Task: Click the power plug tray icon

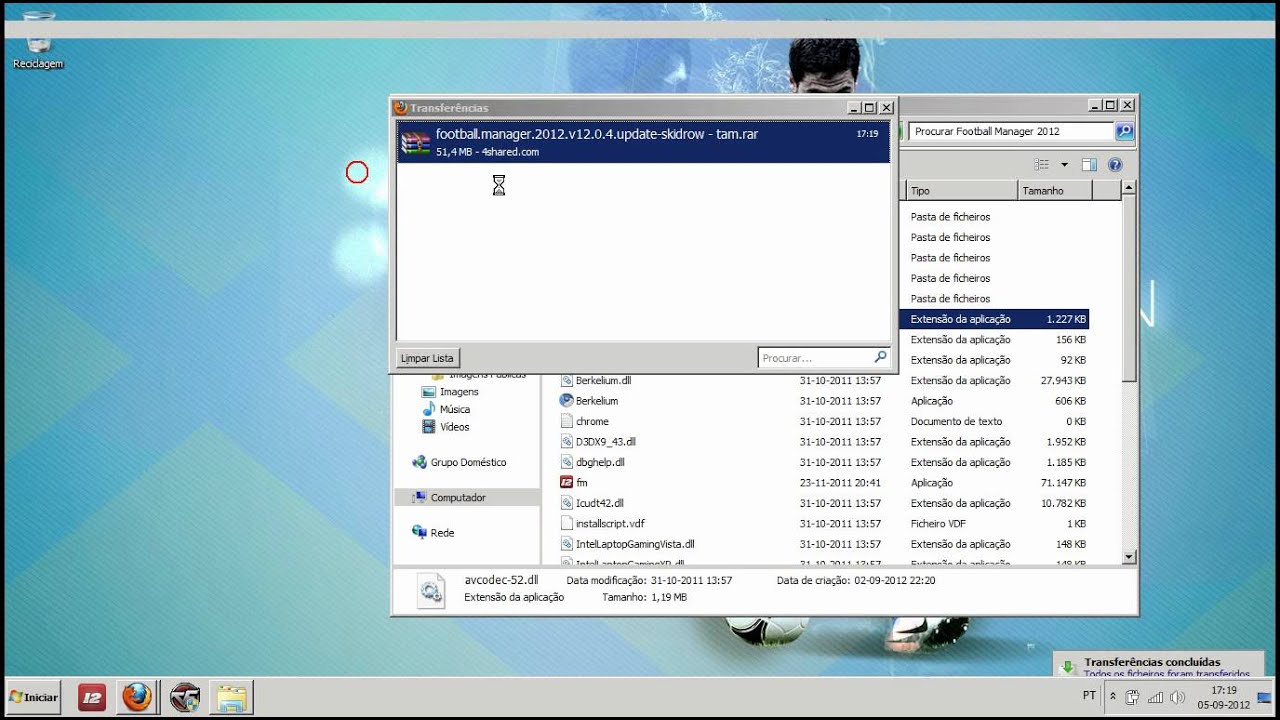Action: coord(1133,697)
